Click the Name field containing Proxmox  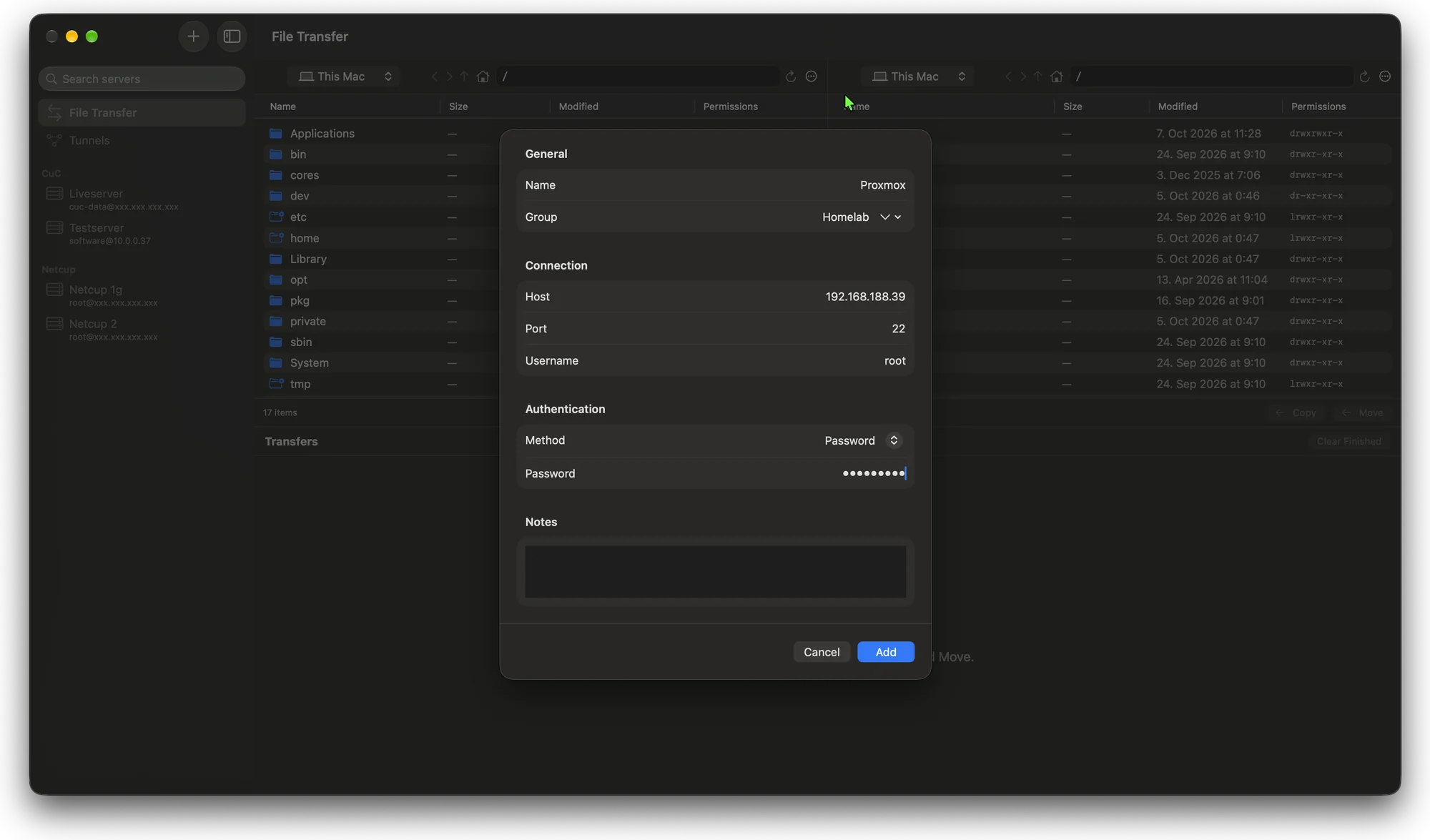(x=715, y=185)
